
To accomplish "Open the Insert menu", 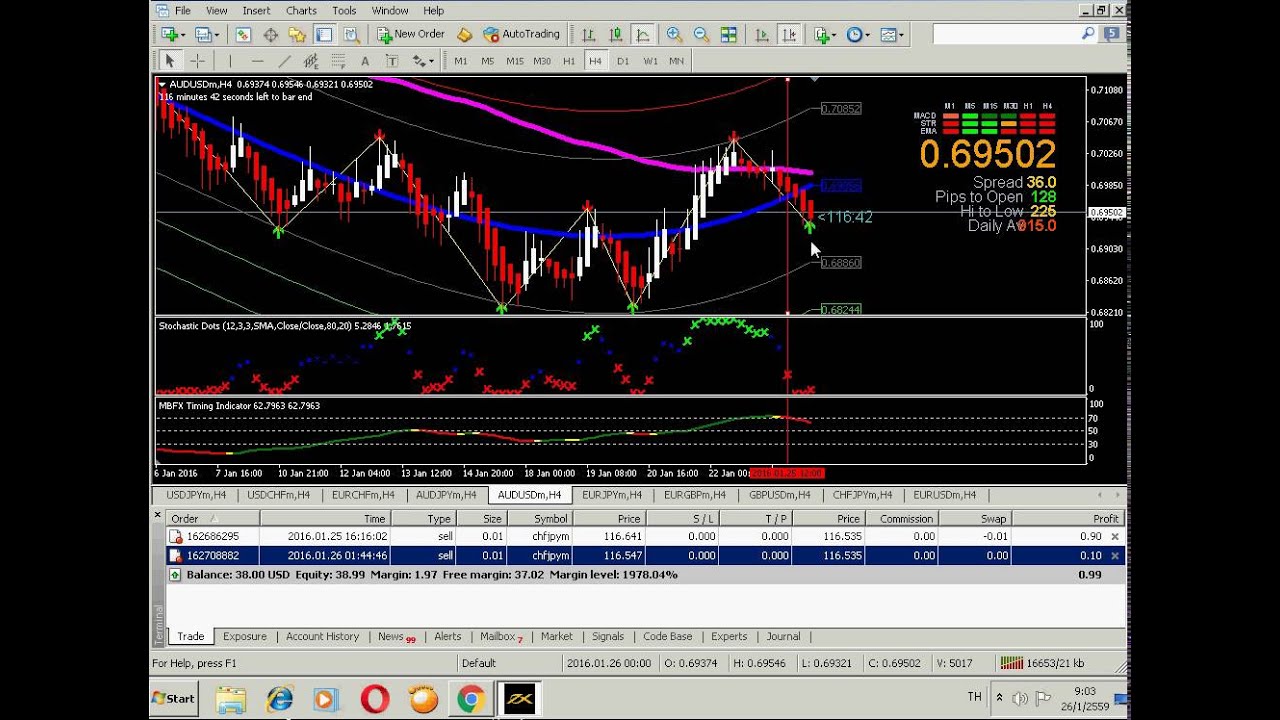I will pyautogui.click(x=256, y=10).
